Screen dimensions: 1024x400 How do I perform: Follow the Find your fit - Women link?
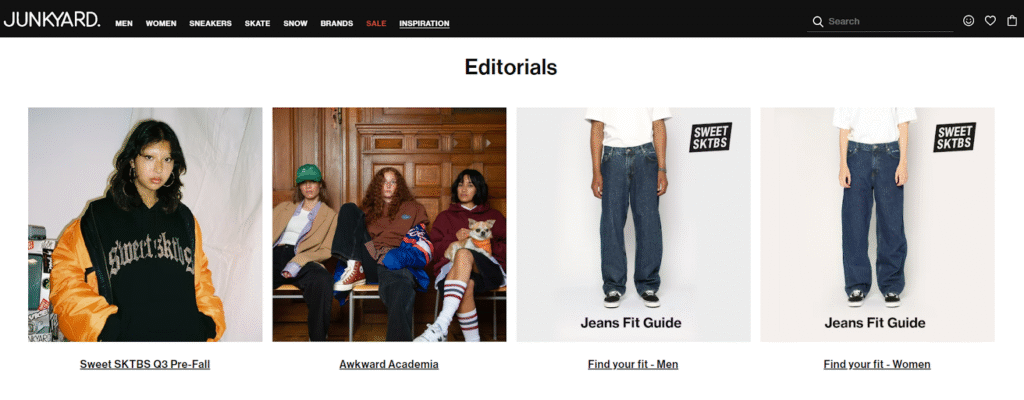coord(877,364)
